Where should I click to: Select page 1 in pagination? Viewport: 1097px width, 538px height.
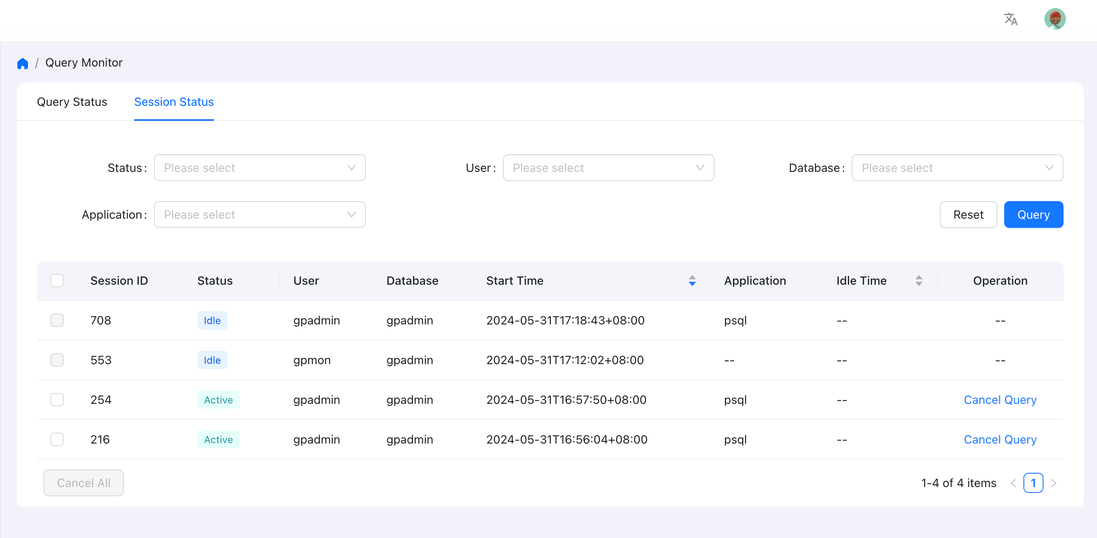1033,483
